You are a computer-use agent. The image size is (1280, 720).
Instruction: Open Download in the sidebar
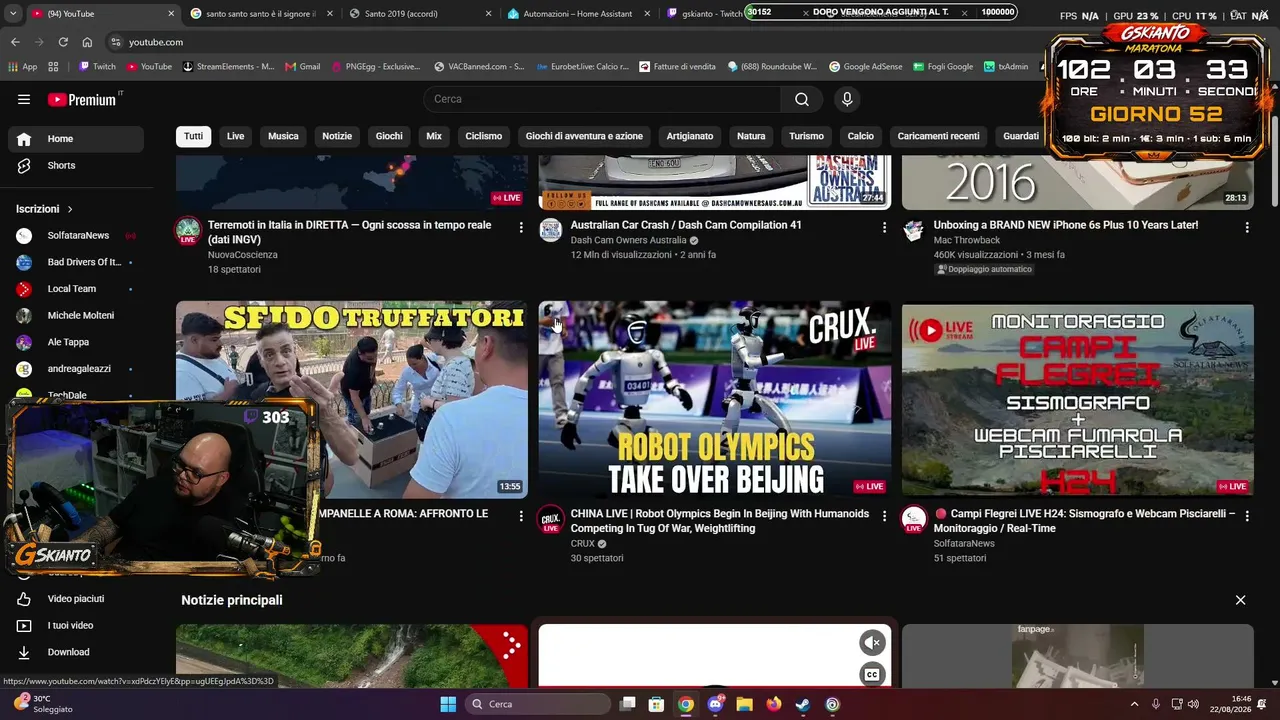click(x=76, y=652)
